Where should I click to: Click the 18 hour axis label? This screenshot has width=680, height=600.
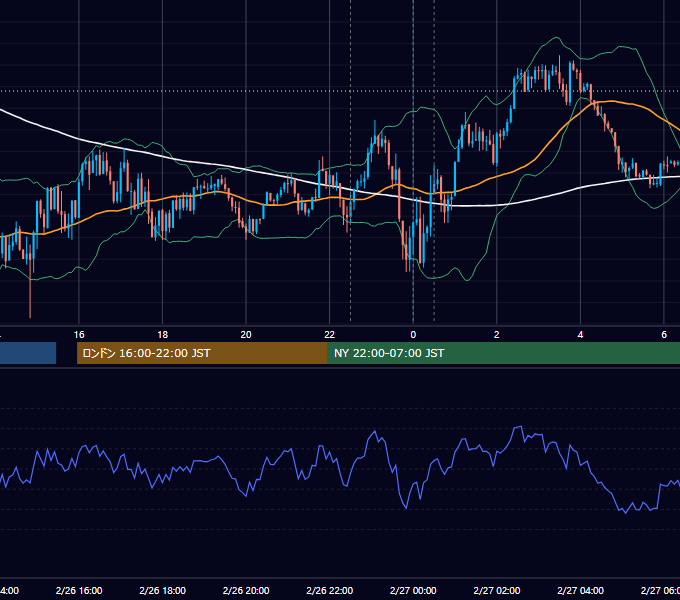(x=163, y=334)
